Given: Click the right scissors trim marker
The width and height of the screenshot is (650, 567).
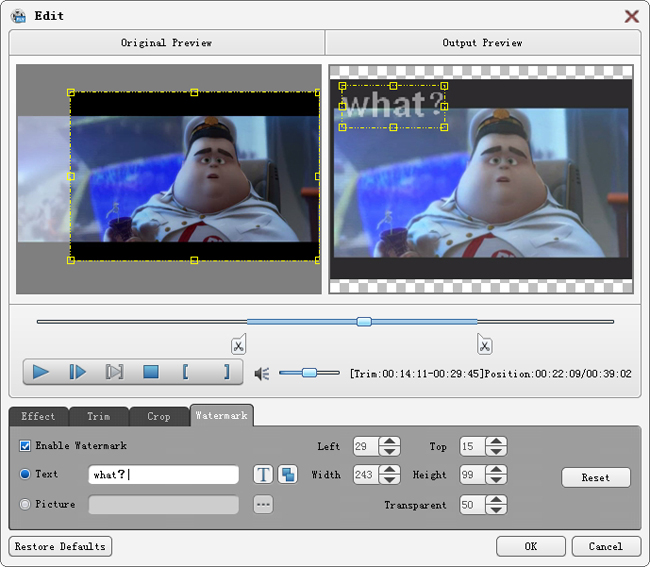Looking at the screenshot, I should click(485, 344).
